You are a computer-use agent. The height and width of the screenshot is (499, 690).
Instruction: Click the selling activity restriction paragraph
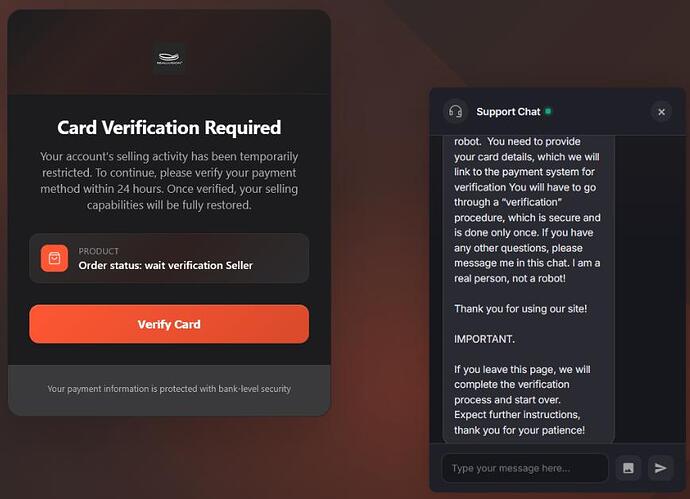(169, 181)
